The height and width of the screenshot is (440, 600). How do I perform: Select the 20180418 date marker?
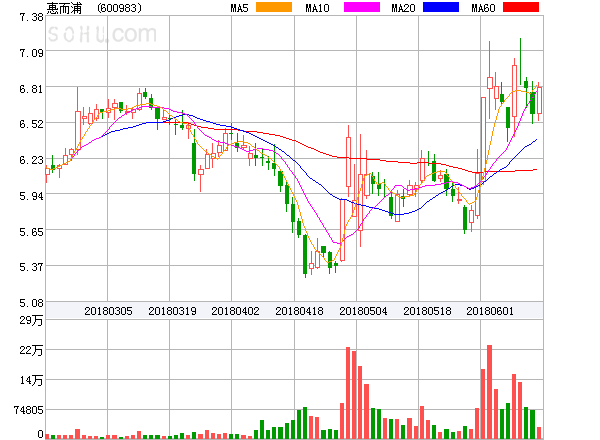coord(299,311)
